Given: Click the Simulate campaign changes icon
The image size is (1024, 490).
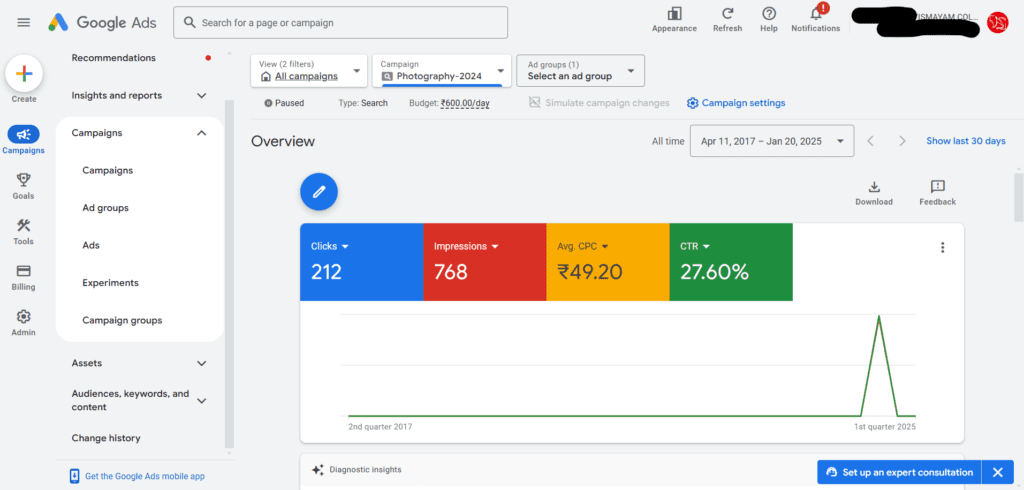Looking at the screenshot, I should [535, 103].
